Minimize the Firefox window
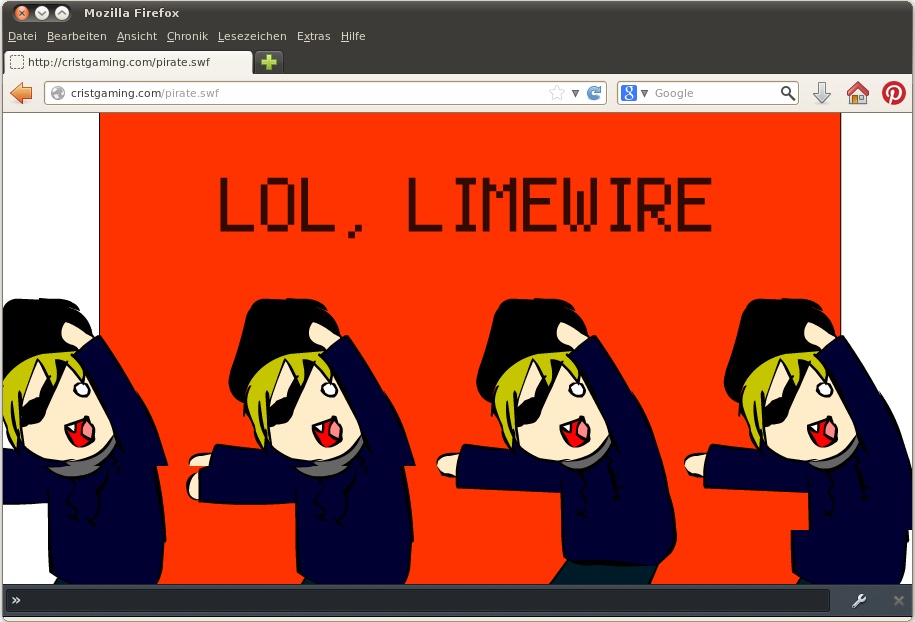Image resolution: width=915 pixels, height=622 pixels. coord(41,12)
